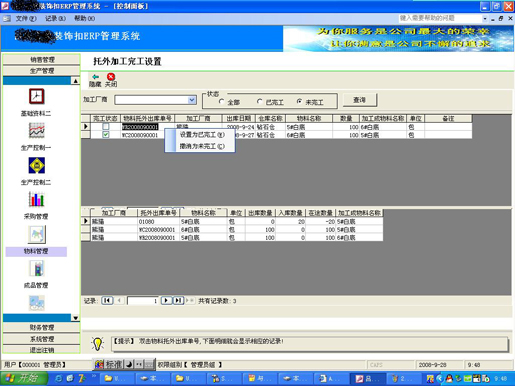This screenshot has height=386, width=515.
Task: Choose 撤消为未完工 from context menu
Action: (202, 146)
